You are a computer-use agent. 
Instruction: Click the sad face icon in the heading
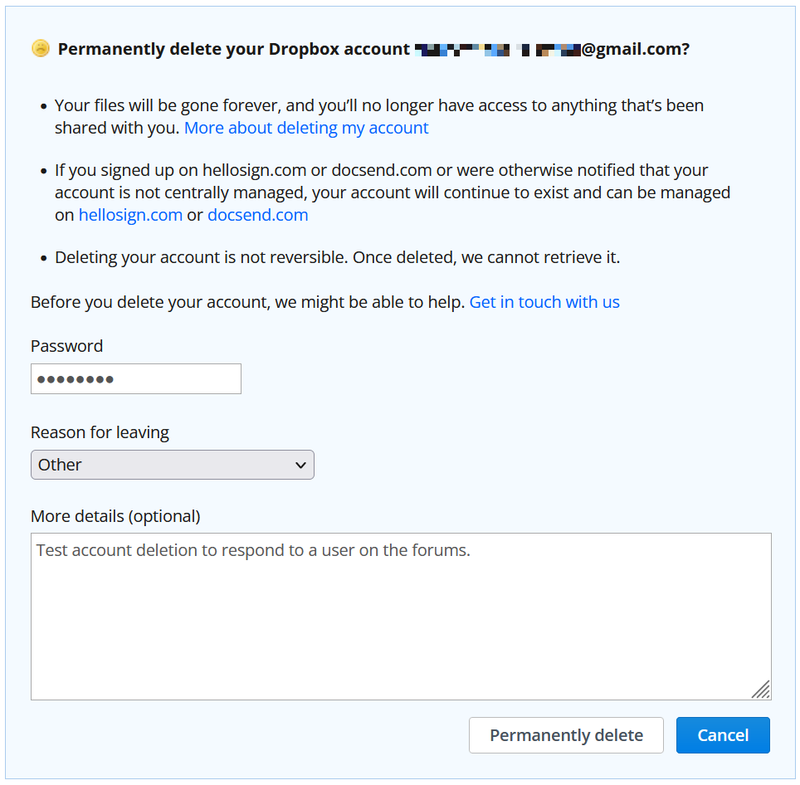pos(41,48)
